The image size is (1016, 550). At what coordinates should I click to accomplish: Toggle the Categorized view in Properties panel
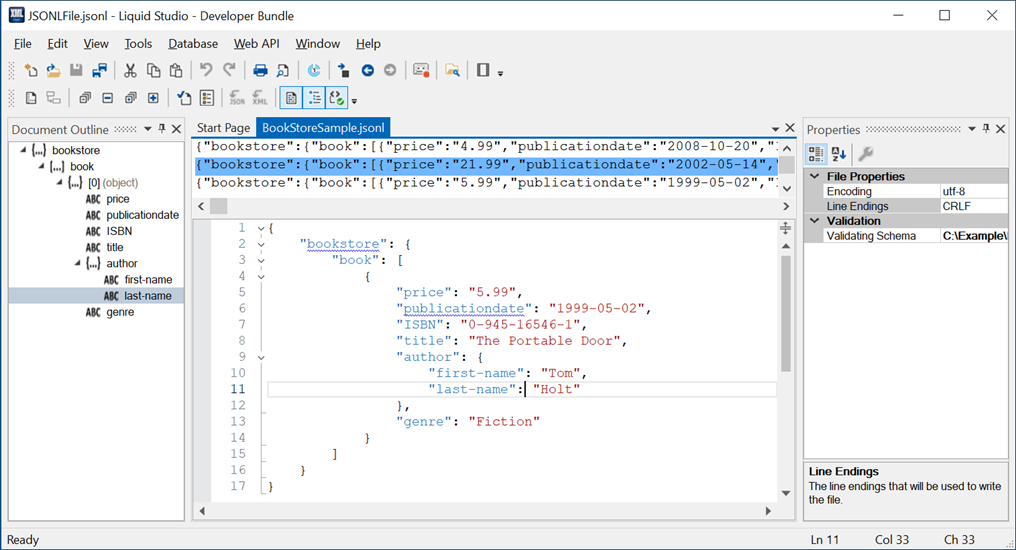815,153
